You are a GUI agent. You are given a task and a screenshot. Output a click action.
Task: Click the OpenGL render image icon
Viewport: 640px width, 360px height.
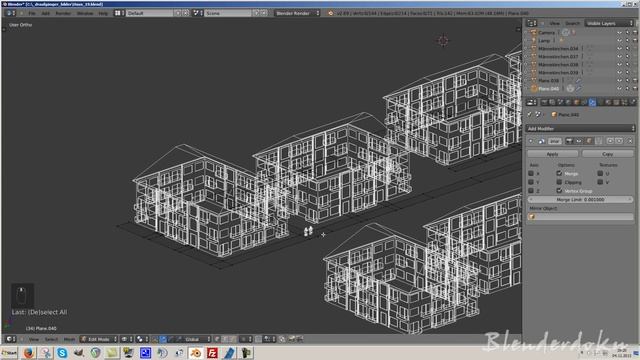pyautogui.click(x=292, y=339)
